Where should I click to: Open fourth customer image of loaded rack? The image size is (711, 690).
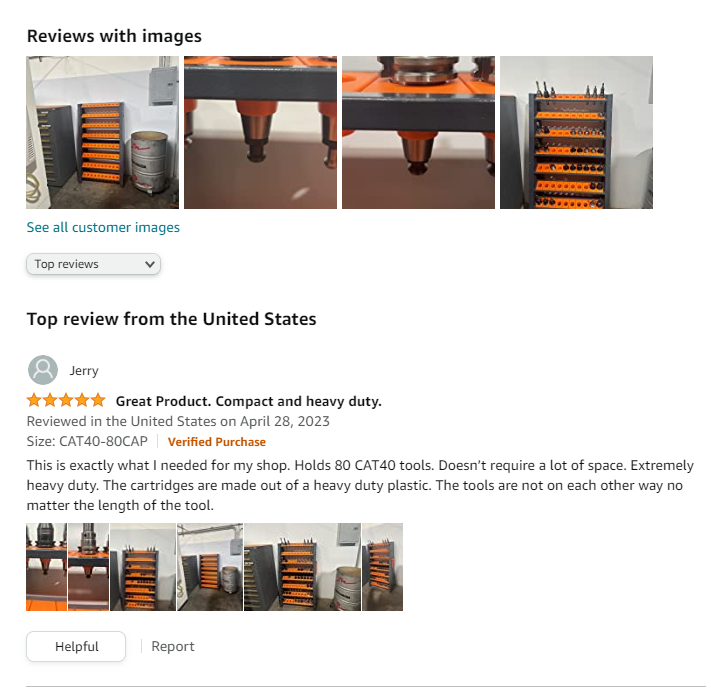click(x=576, y=132)
